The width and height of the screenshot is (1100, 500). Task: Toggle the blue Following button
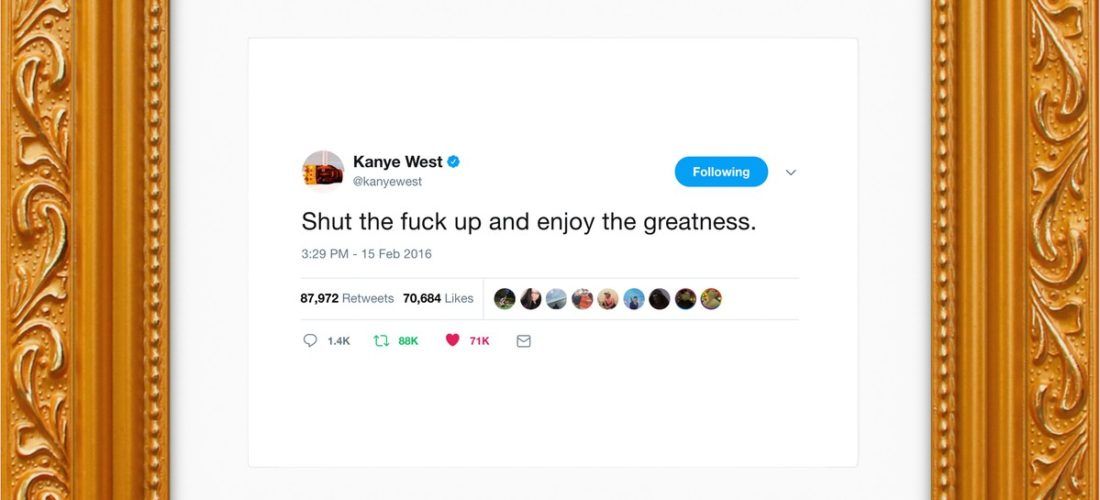tap(721, 172)
